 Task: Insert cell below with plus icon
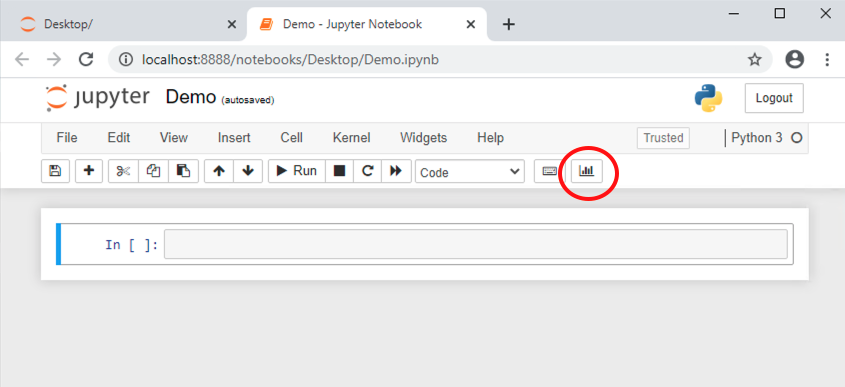click(89, 171)
